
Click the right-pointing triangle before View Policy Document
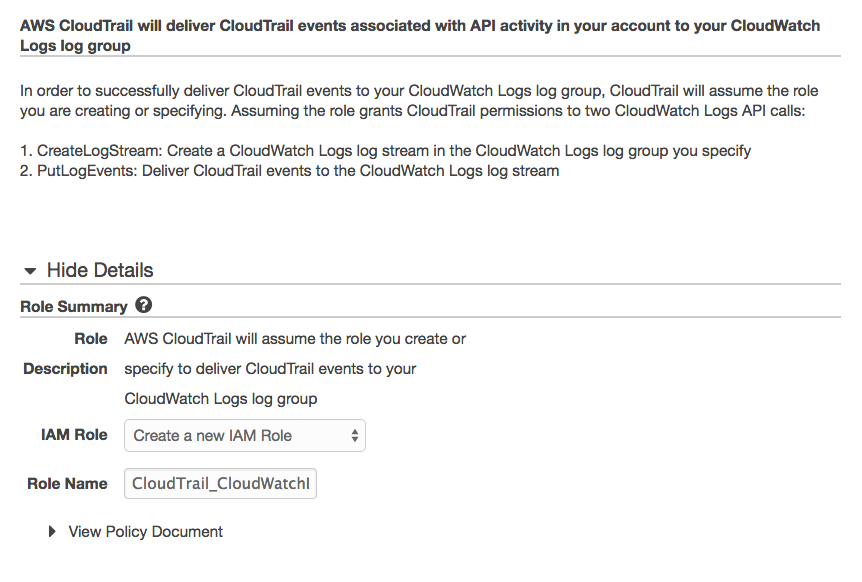(52, 531)
